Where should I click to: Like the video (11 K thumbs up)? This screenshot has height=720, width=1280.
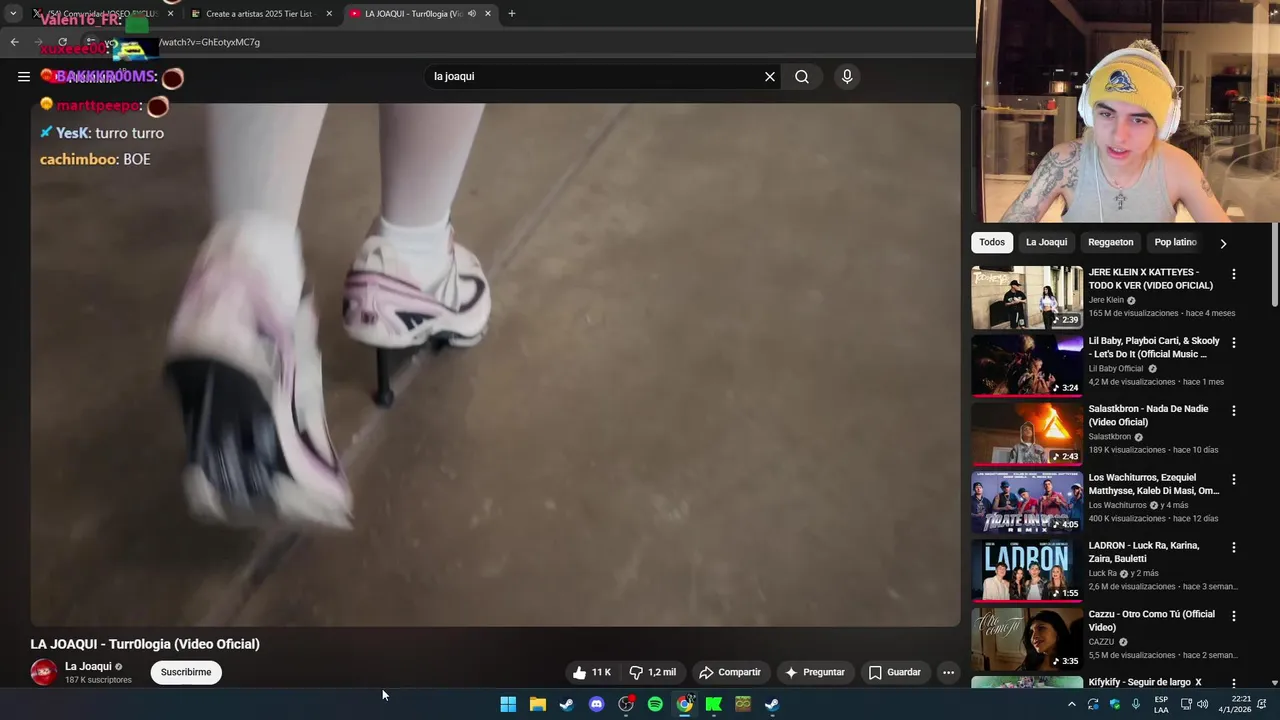pyautogui.click(x=590, y=672)
